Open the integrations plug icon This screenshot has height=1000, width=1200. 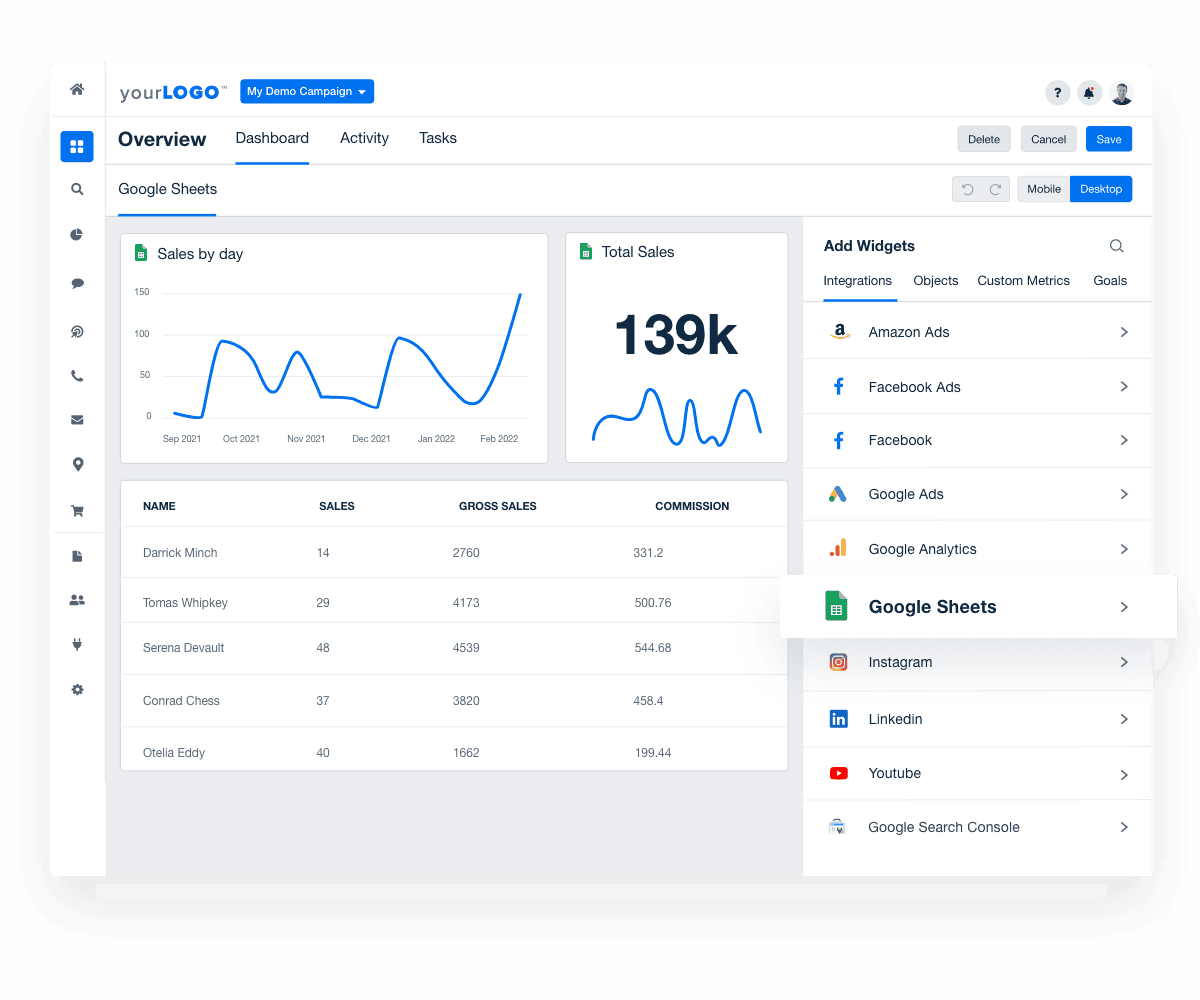[x=77, y=644]
